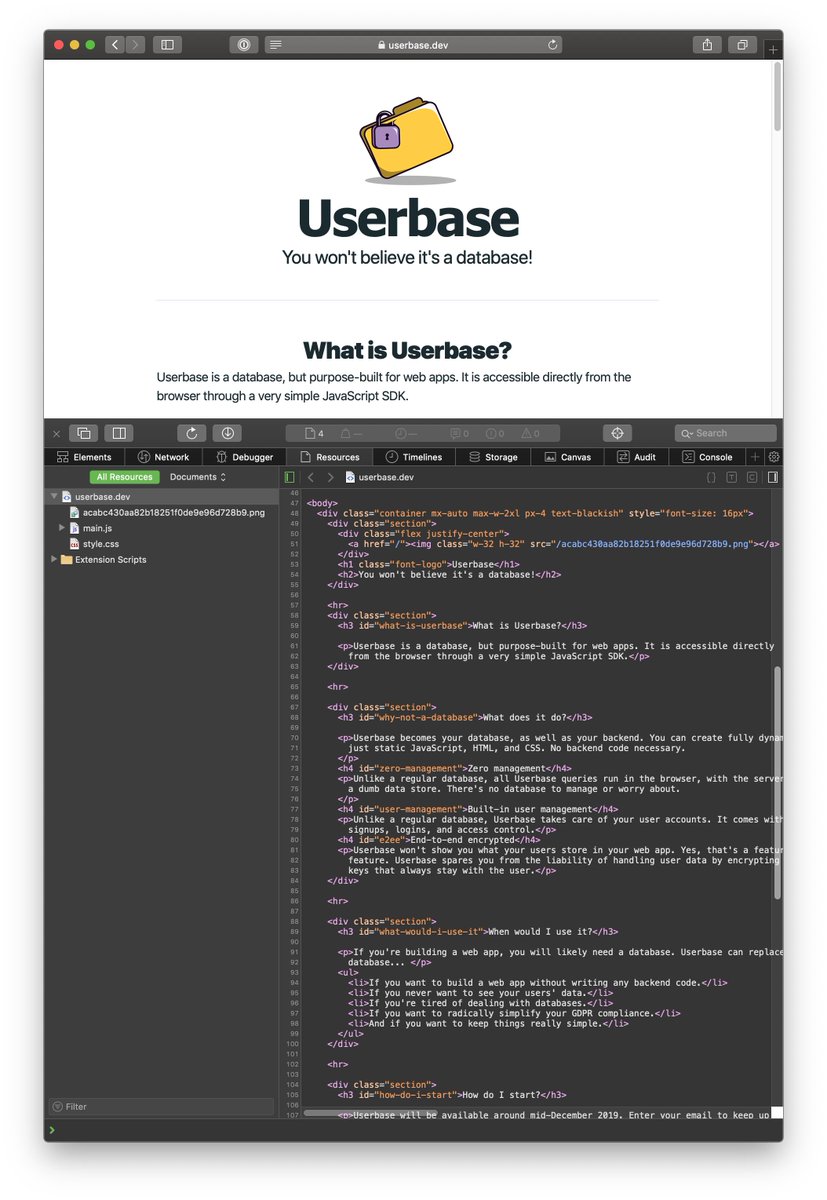
Task: Switch to the Network tab
Action: click(x=164, y=457)
